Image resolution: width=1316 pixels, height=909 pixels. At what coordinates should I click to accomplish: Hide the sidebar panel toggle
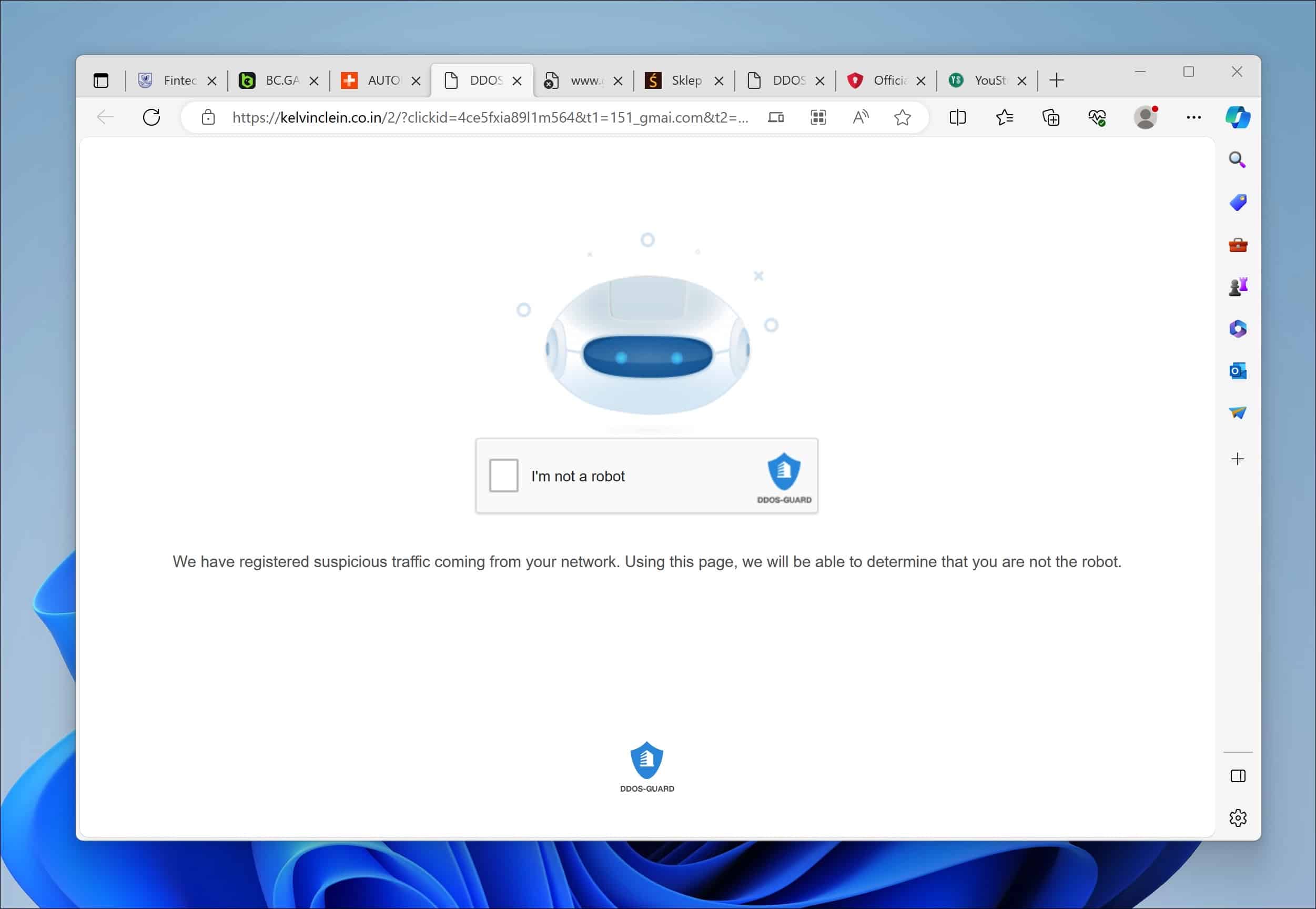1238,776
